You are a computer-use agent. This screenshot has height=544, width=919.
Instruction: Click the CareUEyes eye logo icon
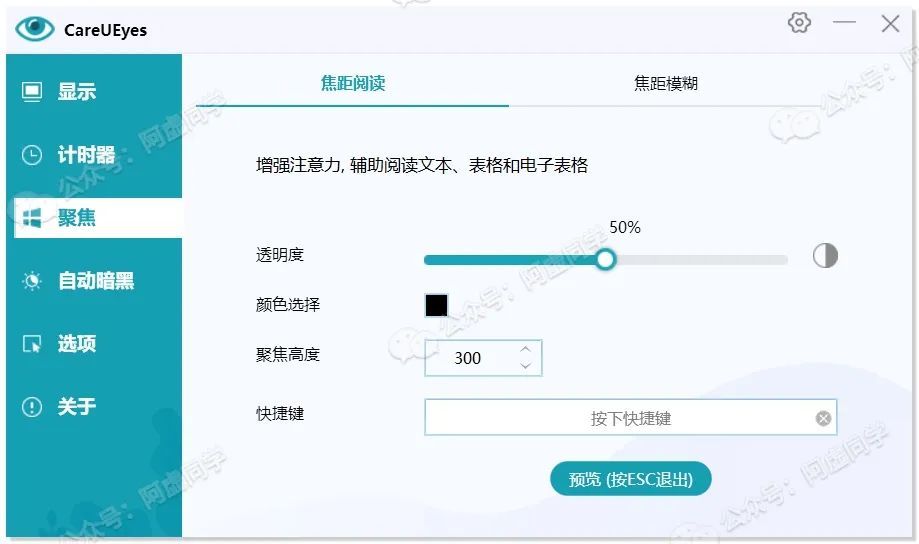pyautogui.click(x=35, y=28)
